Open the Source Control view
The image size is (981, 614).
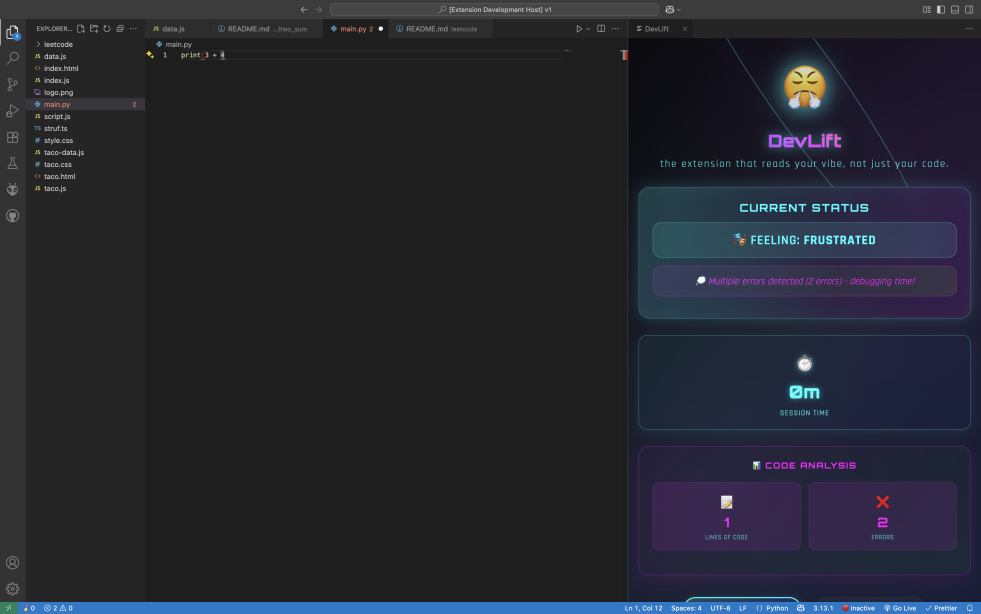(13, 84)
